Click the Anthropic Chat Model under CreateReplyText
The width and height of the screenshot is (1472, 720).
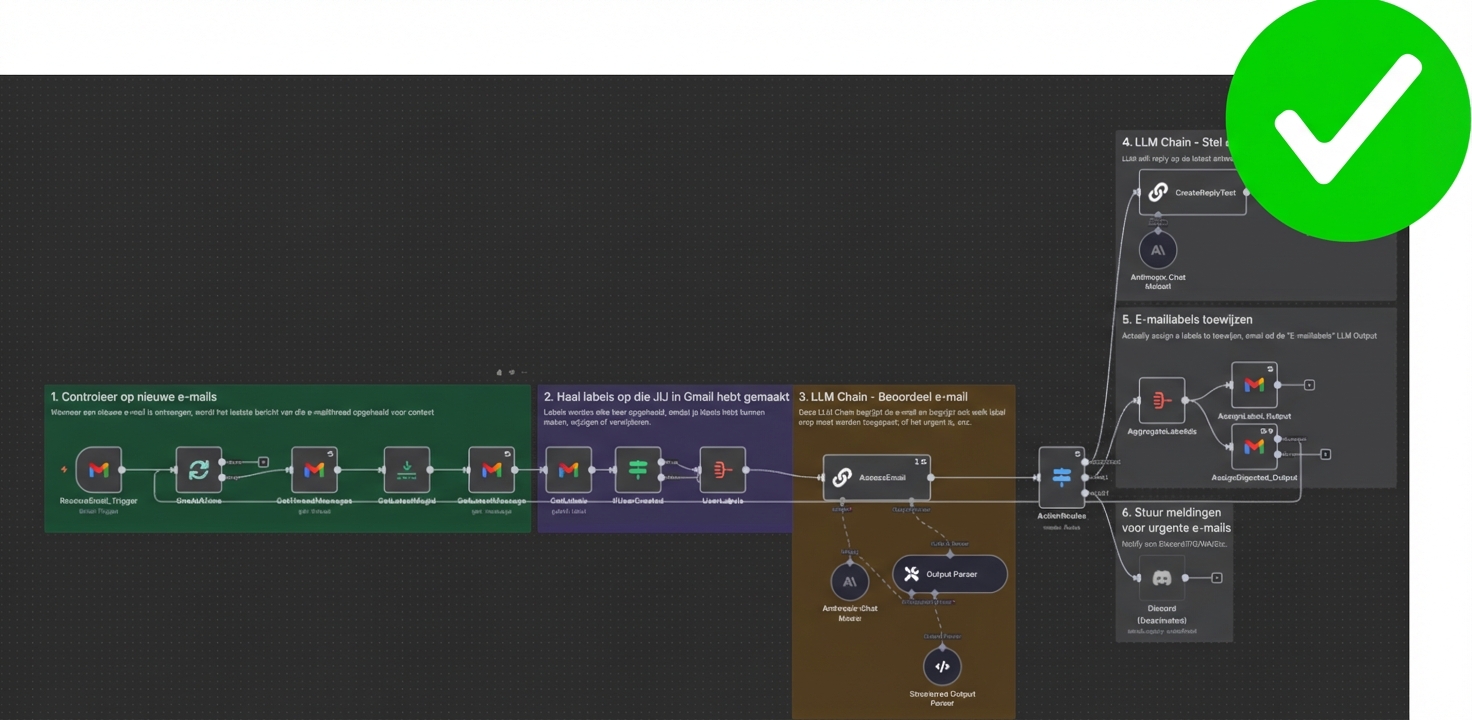pyautogui.click(x=1158, y=252)
